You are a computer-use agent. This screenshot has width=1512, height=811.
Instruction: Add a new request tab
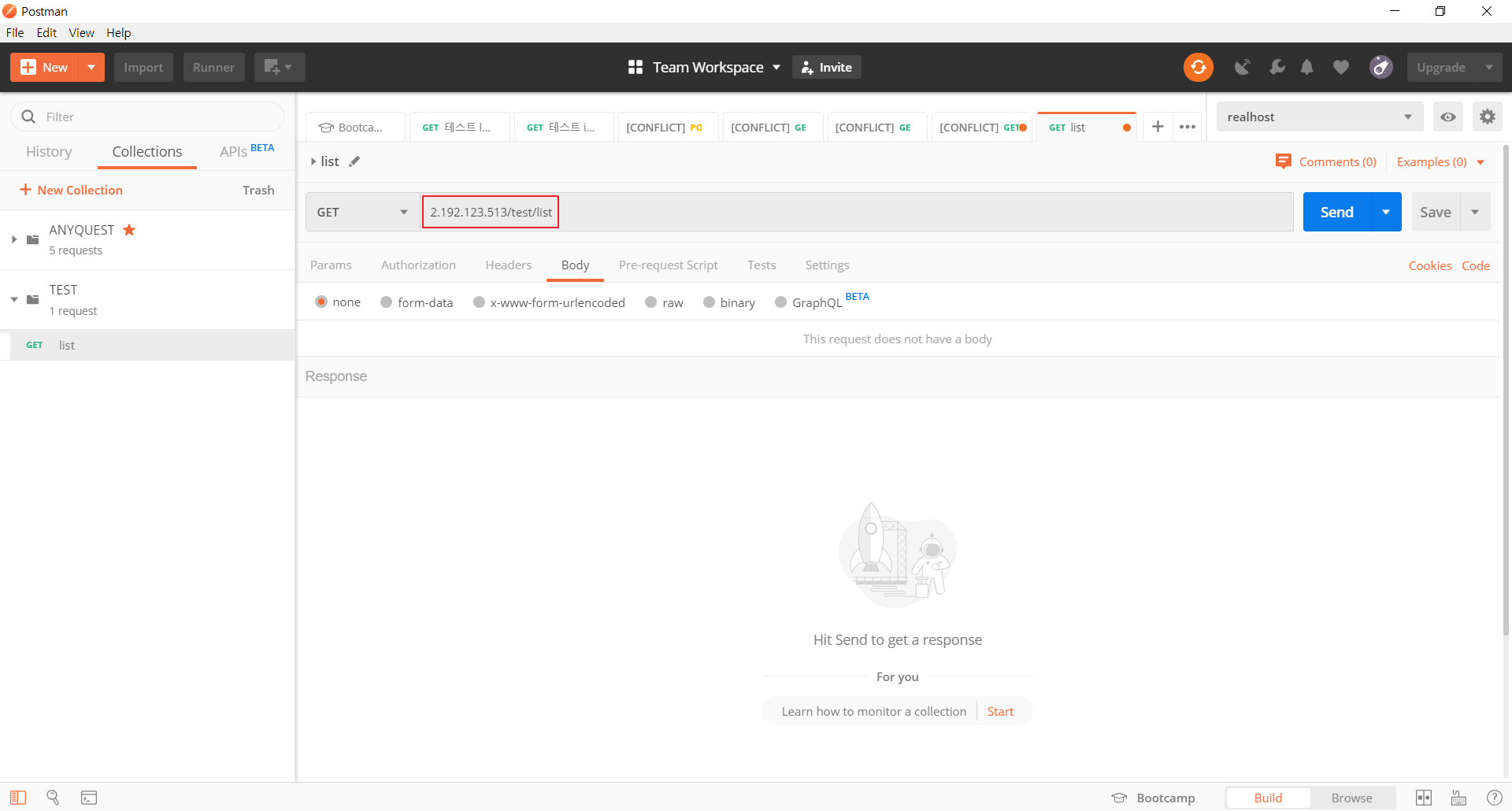tap(1158, 127)
